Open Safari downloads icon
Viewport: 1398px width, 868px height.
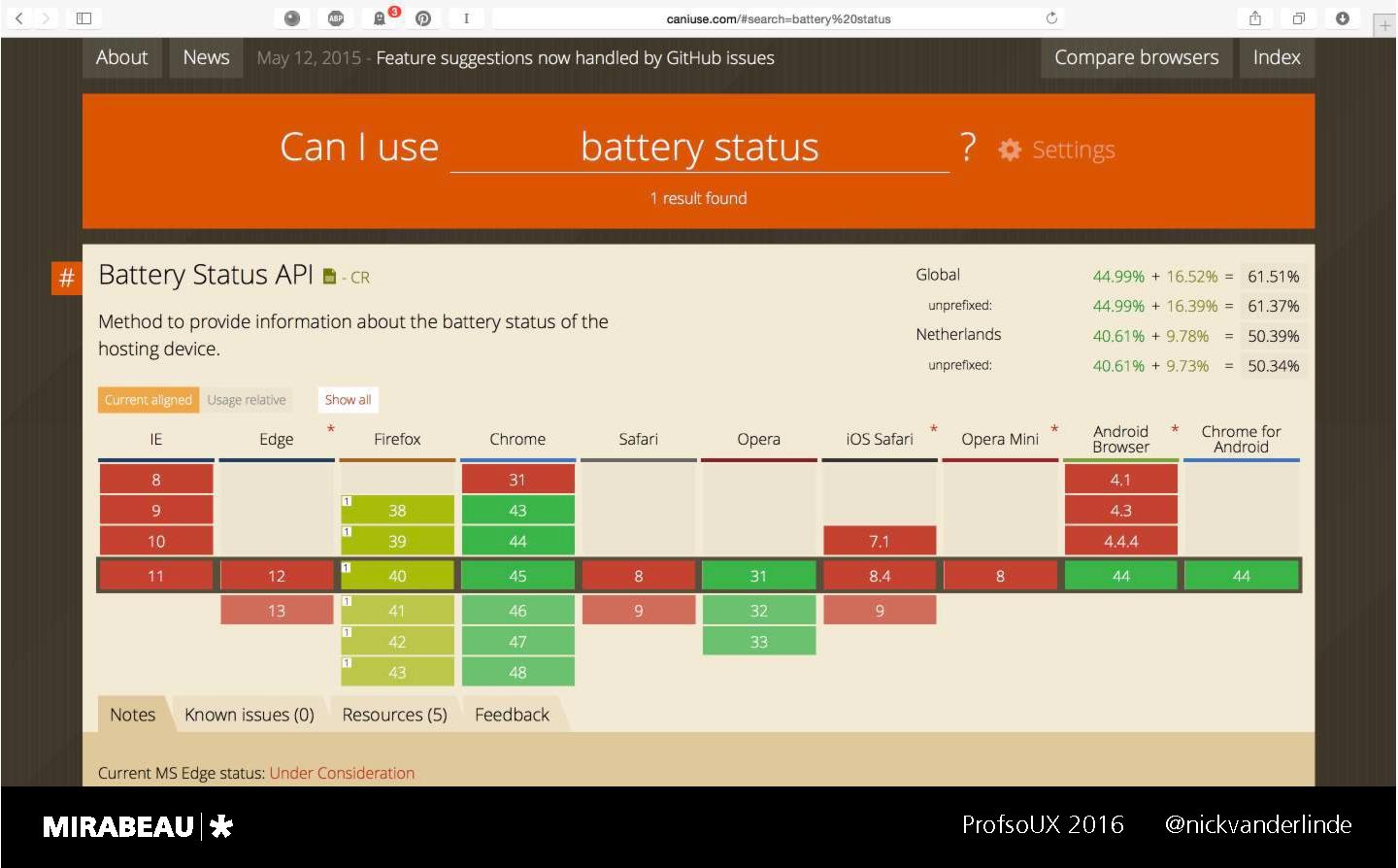pos(1343,17)
